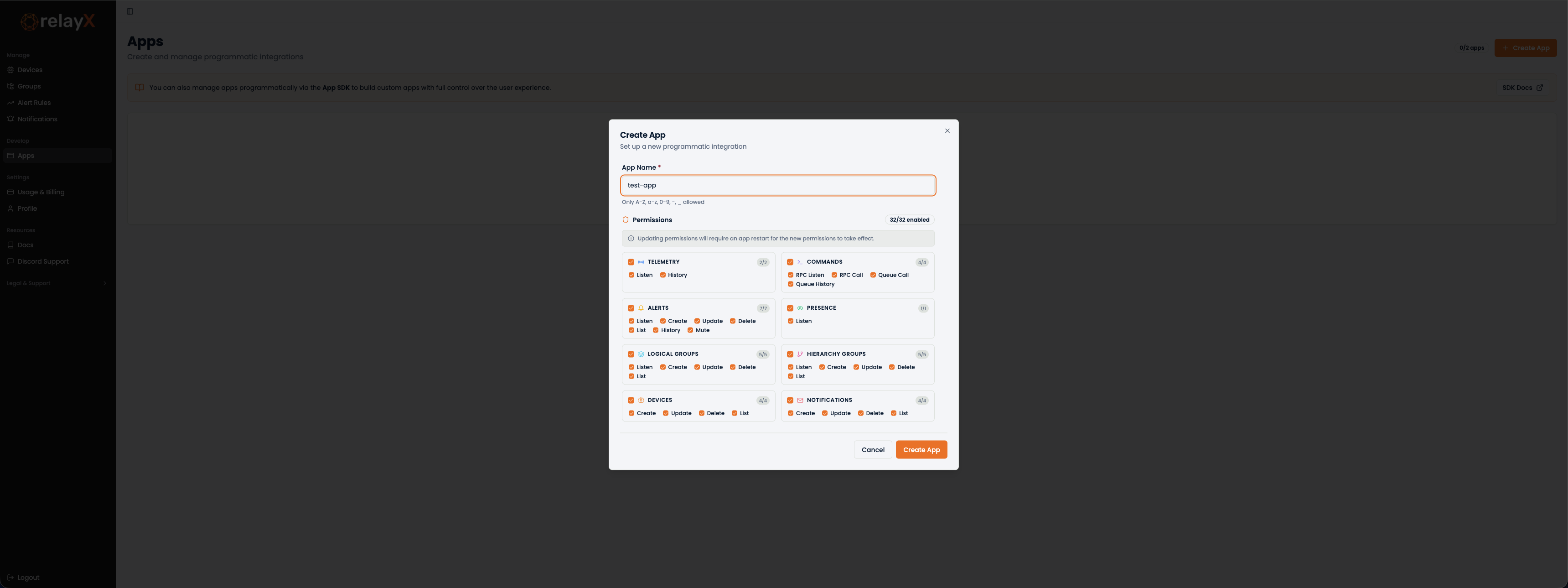Click the Alerts bell icon
This screenshot has width=1568, height=588.
click(x=641, y=308)
